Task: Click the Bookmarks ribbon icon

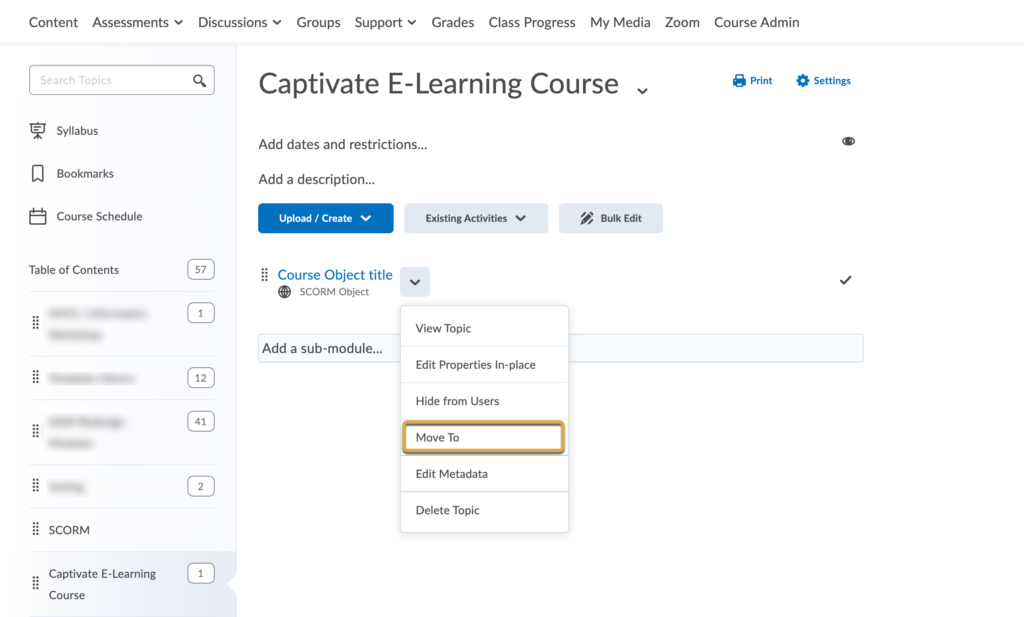Action: tap(38, 174)
